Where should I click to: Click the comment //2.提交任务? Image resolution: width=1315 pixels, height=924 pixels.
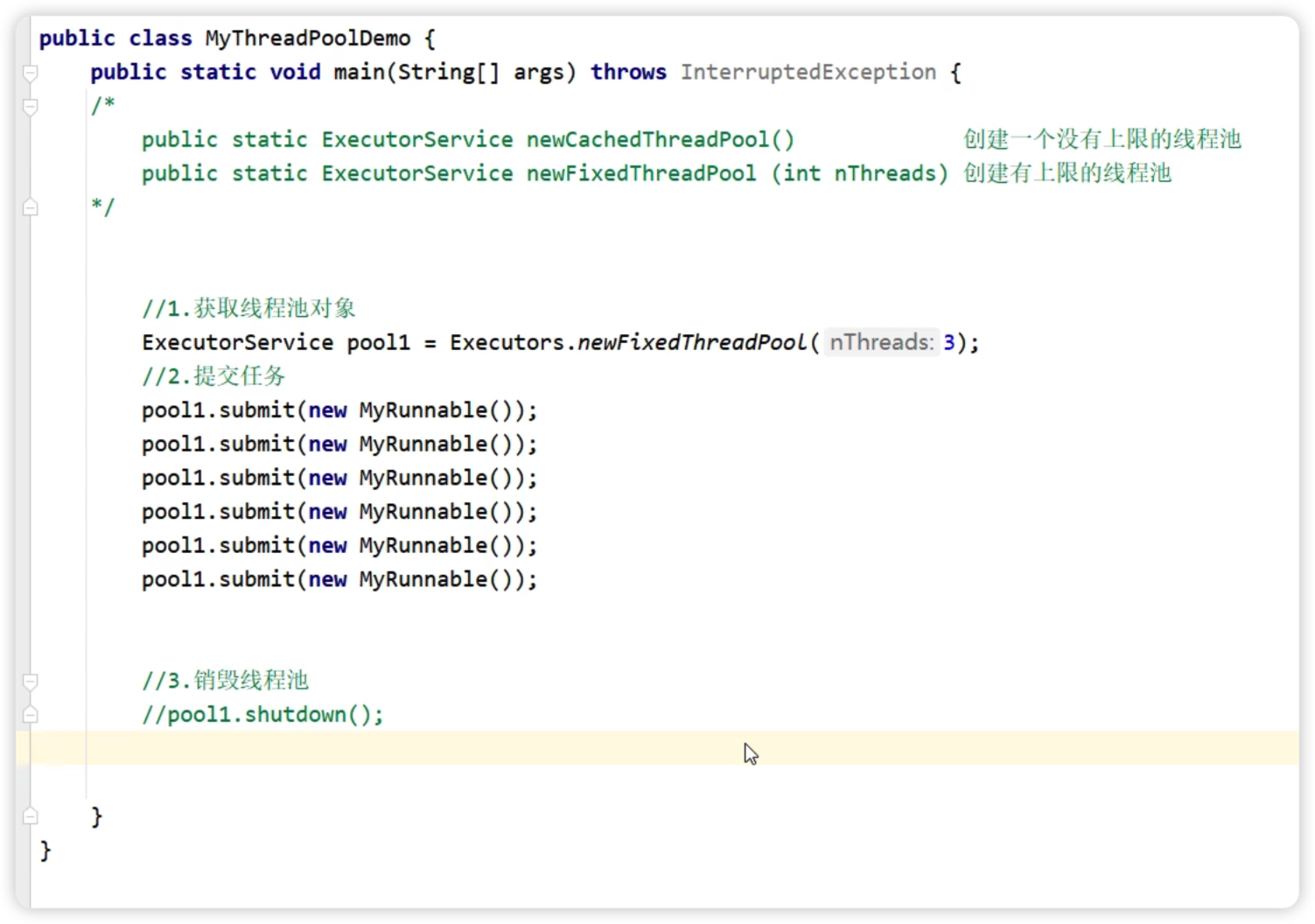pos(213,376)
